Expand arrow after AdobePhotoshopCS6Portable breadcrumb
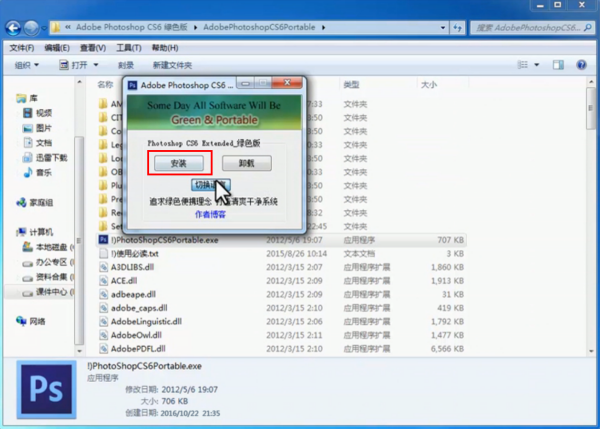Viewport: 600px width, 429px height. point(323,28)
